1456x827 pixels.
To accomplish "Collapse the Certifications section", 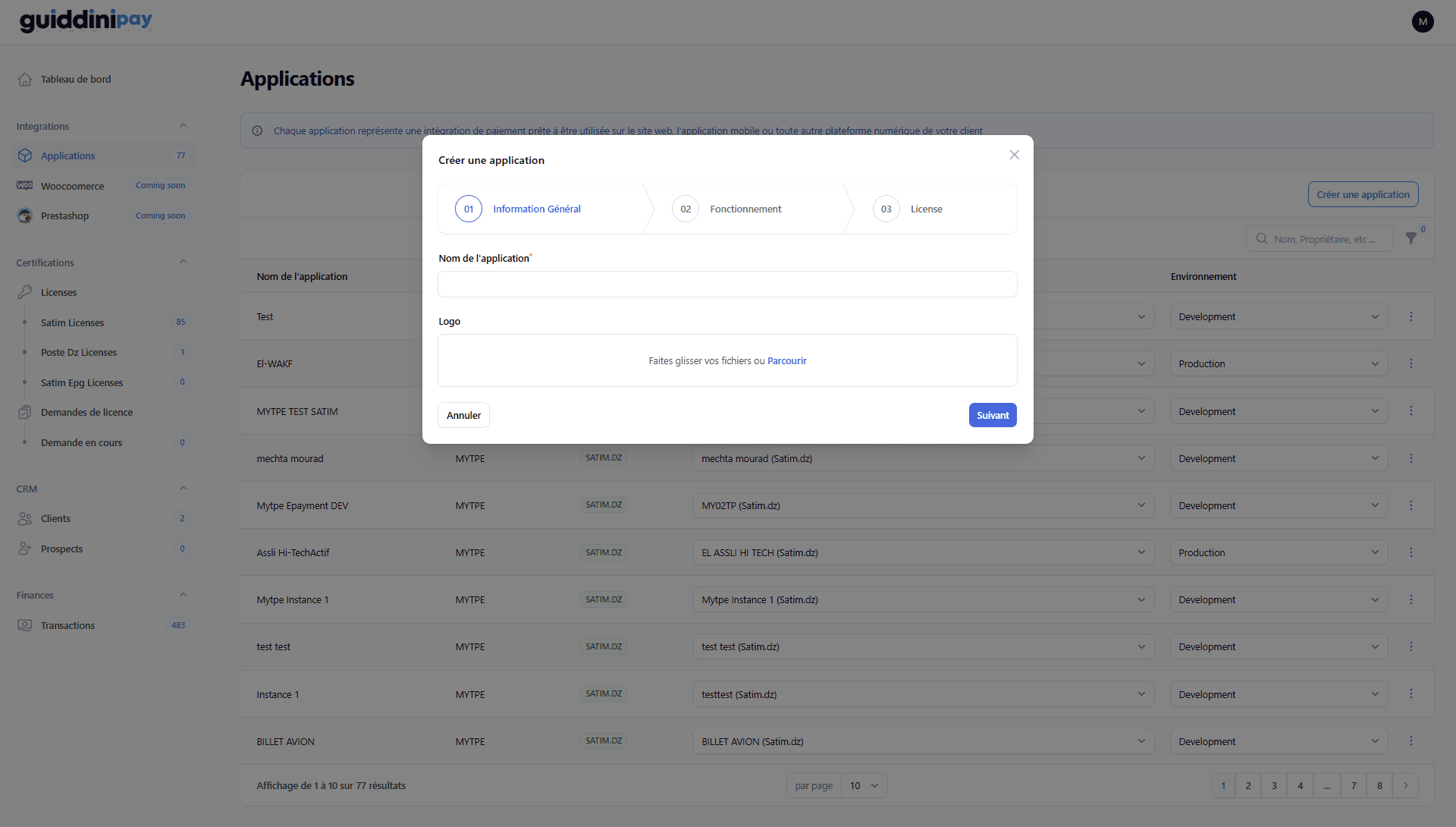I will (183, 262).
